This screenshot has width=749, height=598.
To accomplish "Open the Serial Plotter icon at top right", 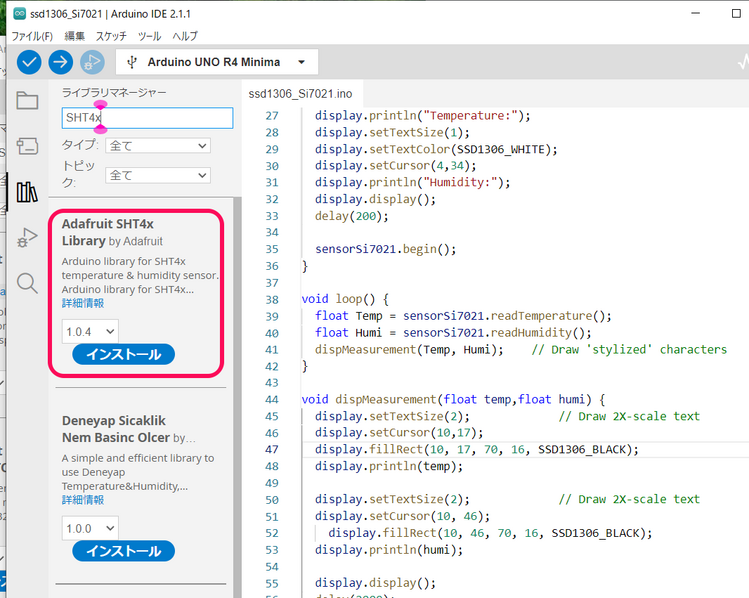I will tap(739, 62).
